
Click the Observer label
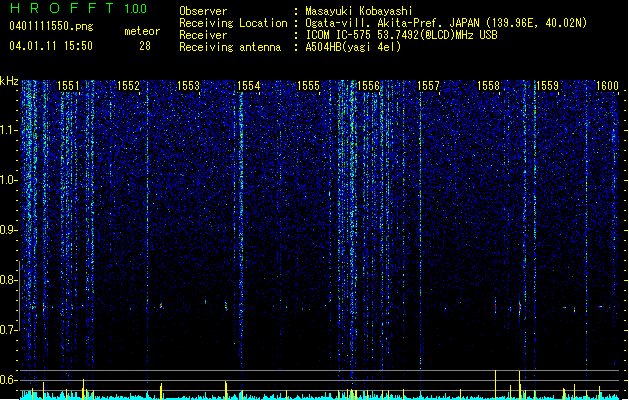(203, 11)
